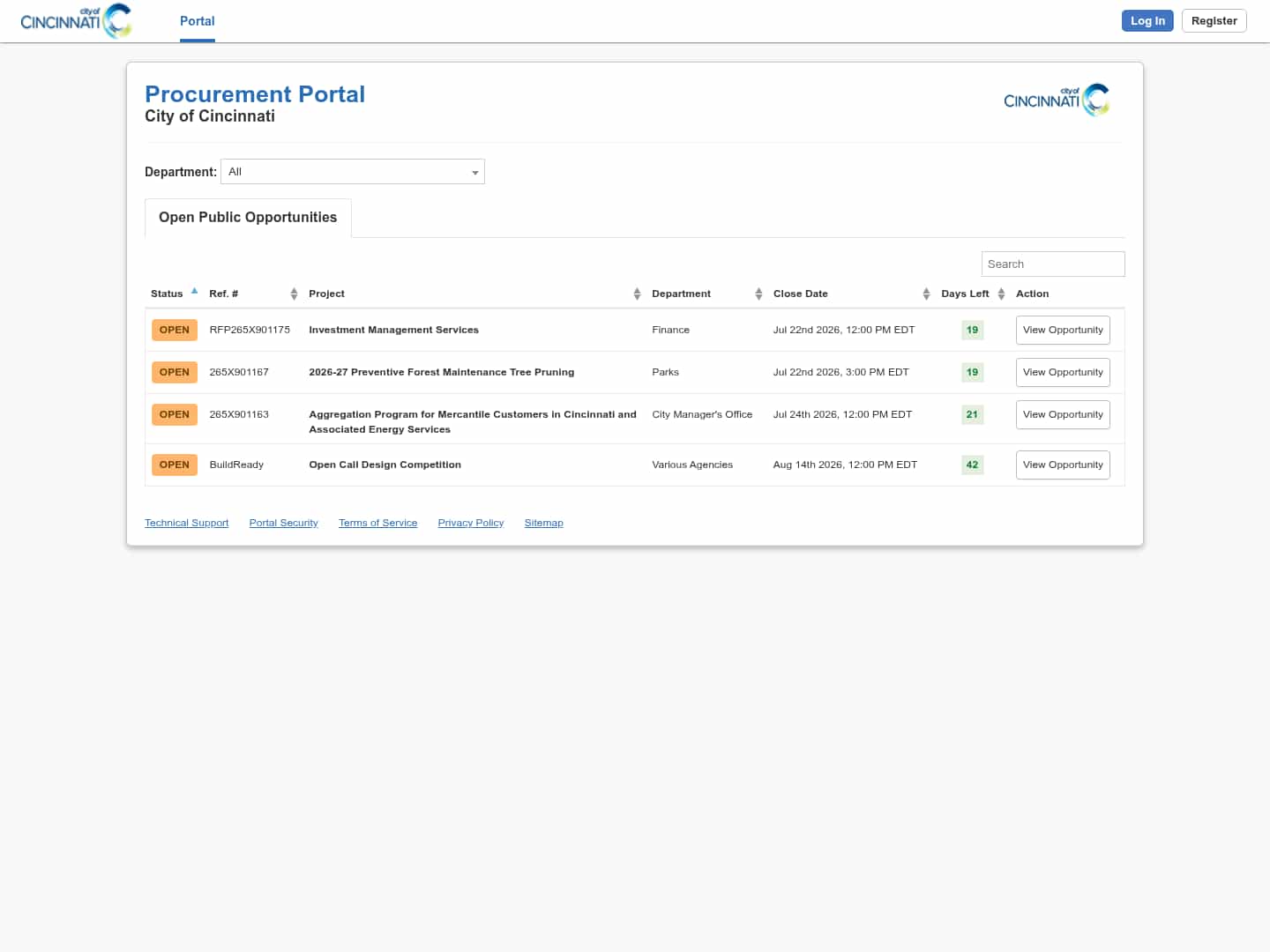Click OPEN badge for ref 265X901167
This screenshot has height=952, width=1270.
(175, 373)
